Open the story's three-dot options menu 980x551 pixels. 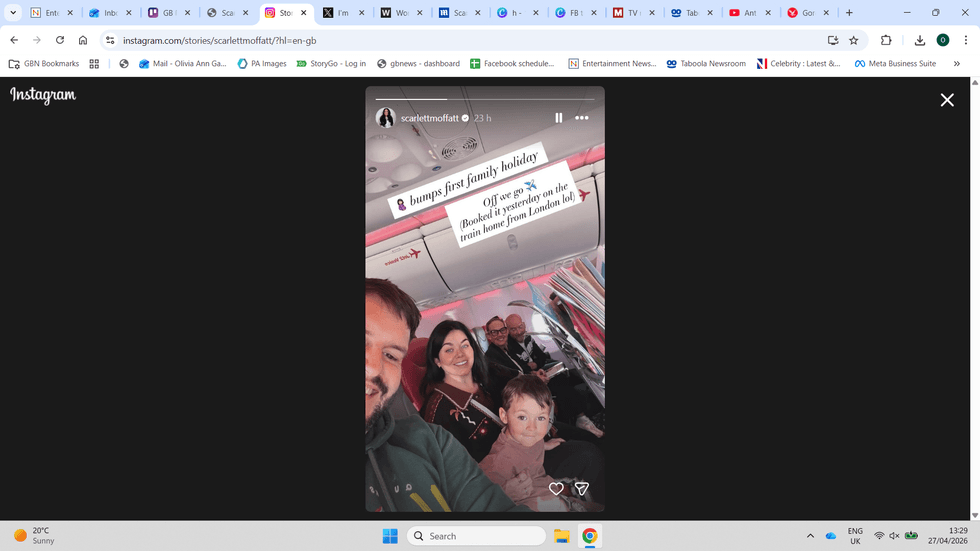[x=582, y=118]
